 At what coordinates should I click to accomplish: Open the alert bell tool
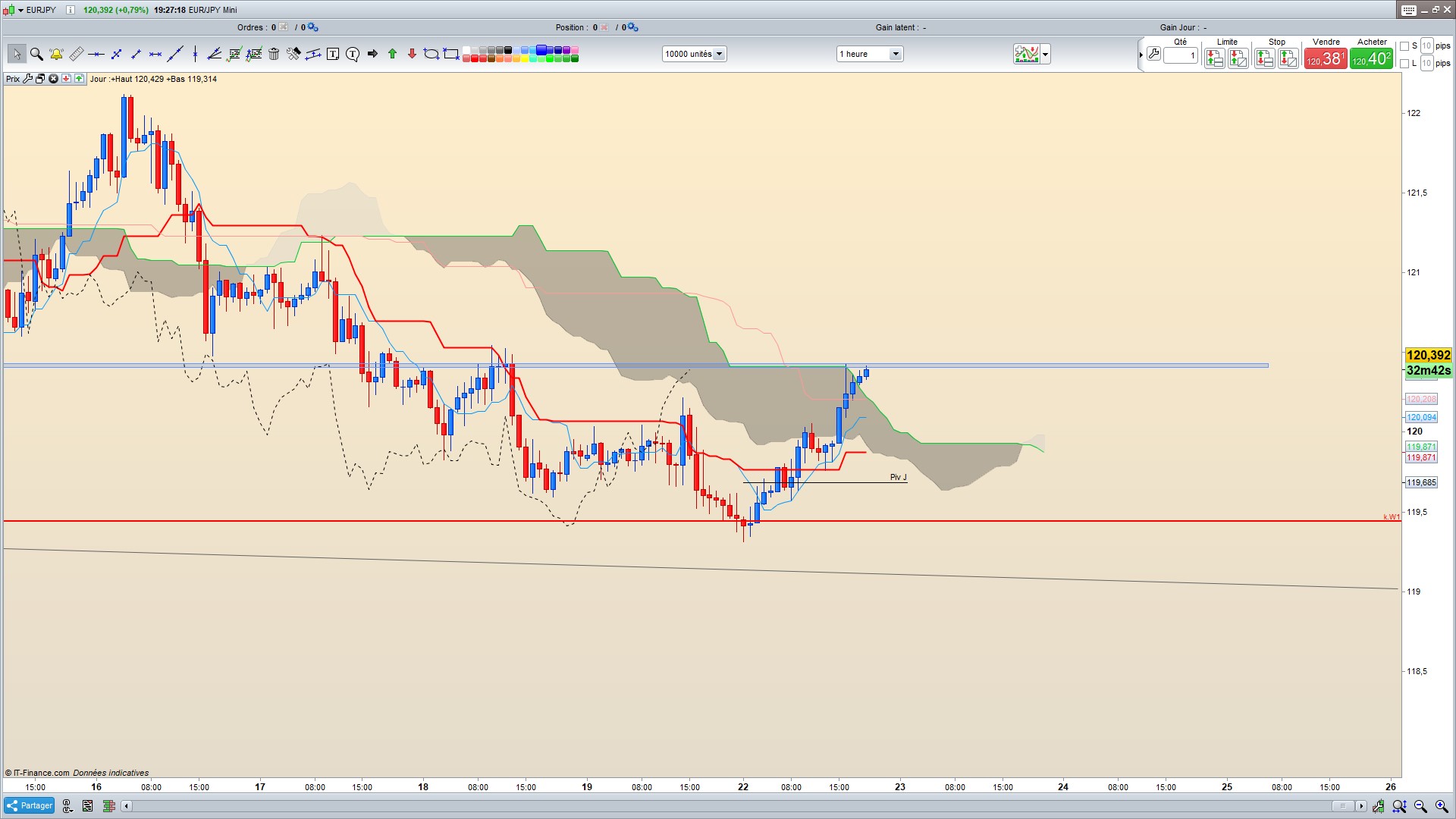coord(56,54)
